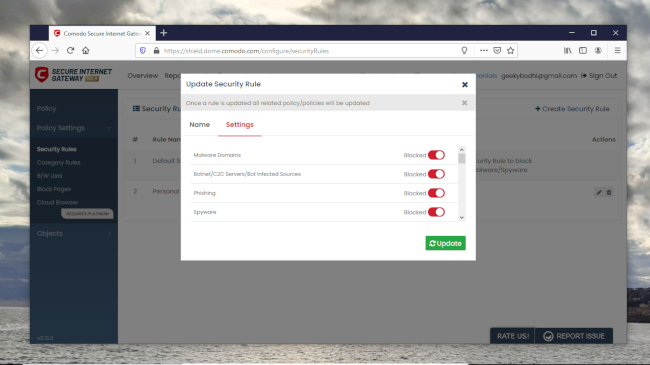Click Sign Out link

pyautogui.click(x=599, y=75)
